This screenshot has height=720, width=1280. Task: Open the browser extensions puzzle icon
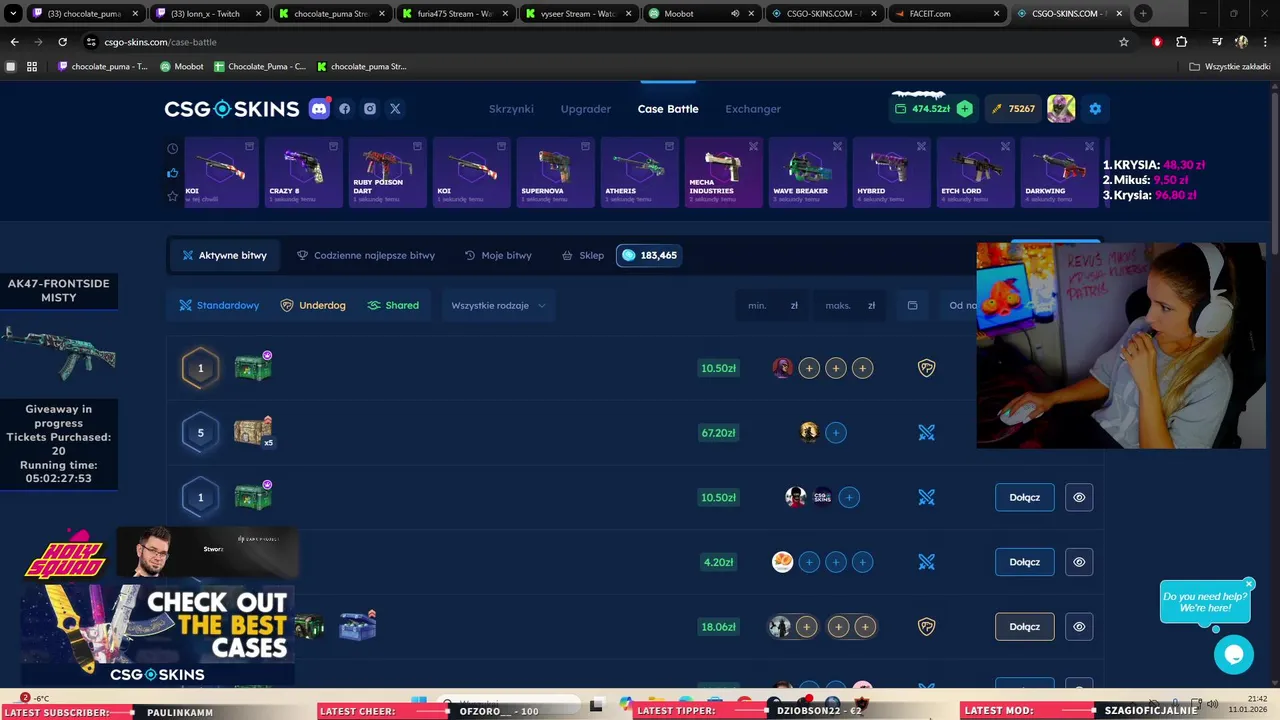click(x=1182, y=42)
